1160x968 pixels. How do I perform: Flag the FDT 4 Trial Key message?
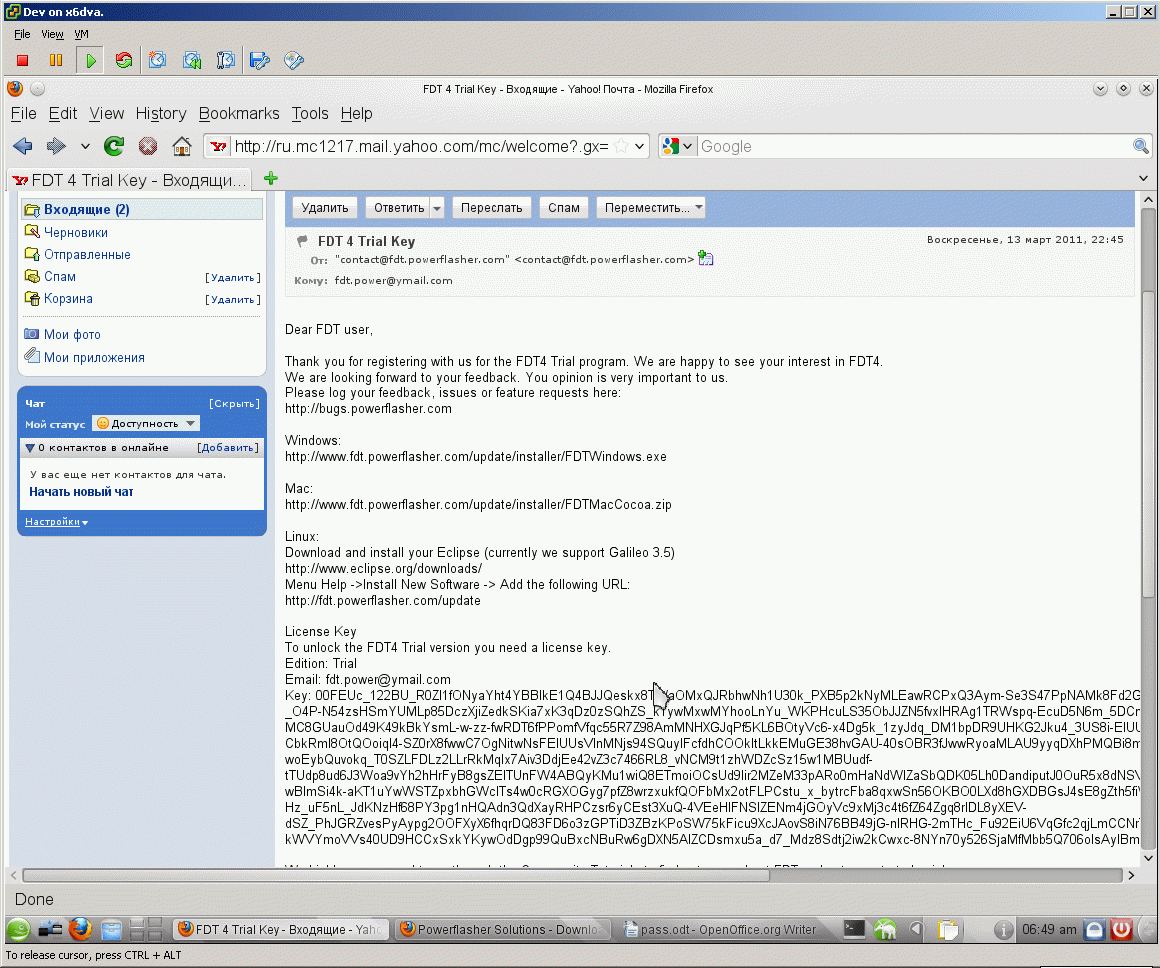(302, 241)
